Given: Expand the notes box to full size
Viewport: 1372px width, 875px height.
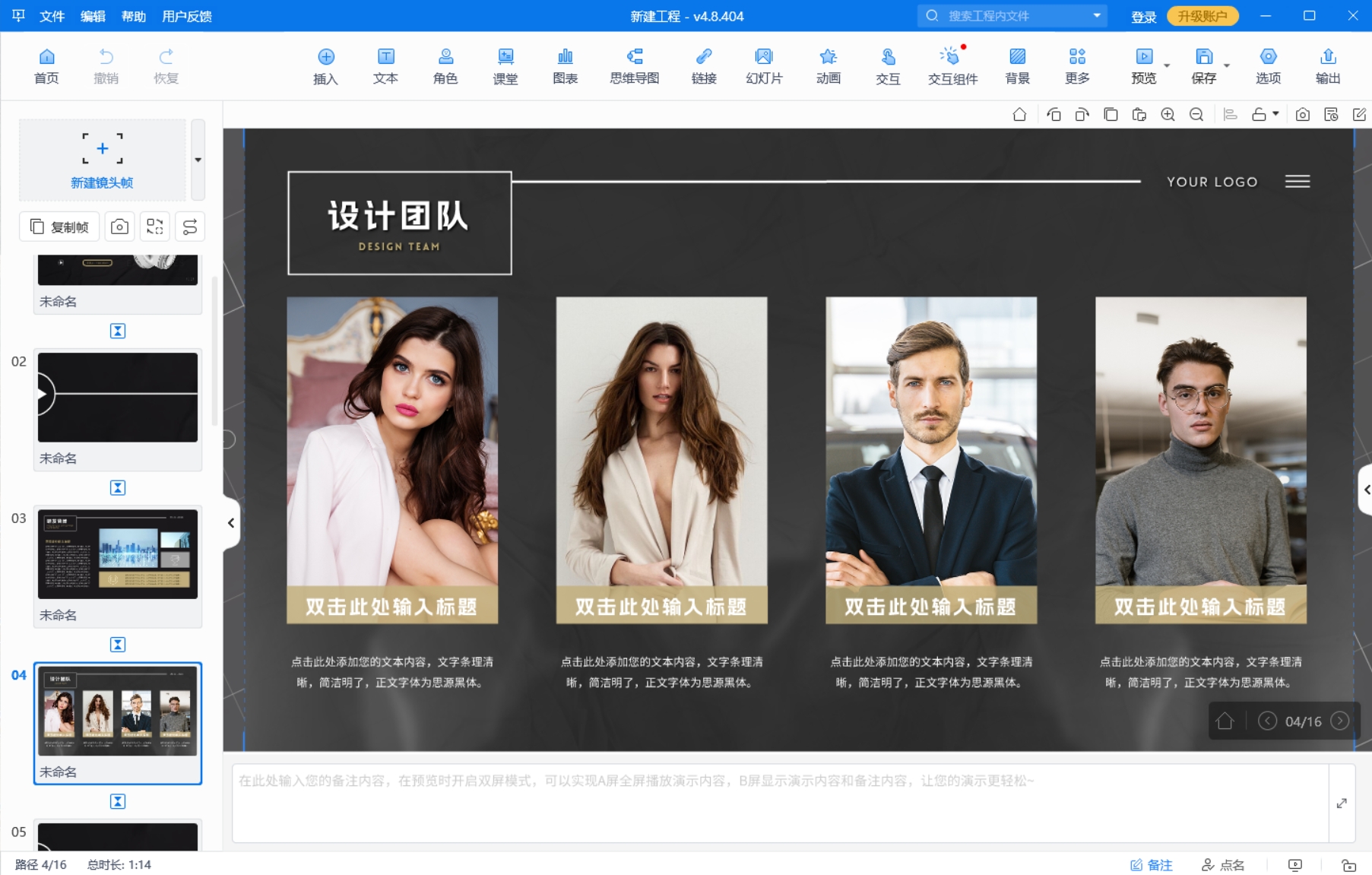Looking at the screenshot, I should point(1342,804).
